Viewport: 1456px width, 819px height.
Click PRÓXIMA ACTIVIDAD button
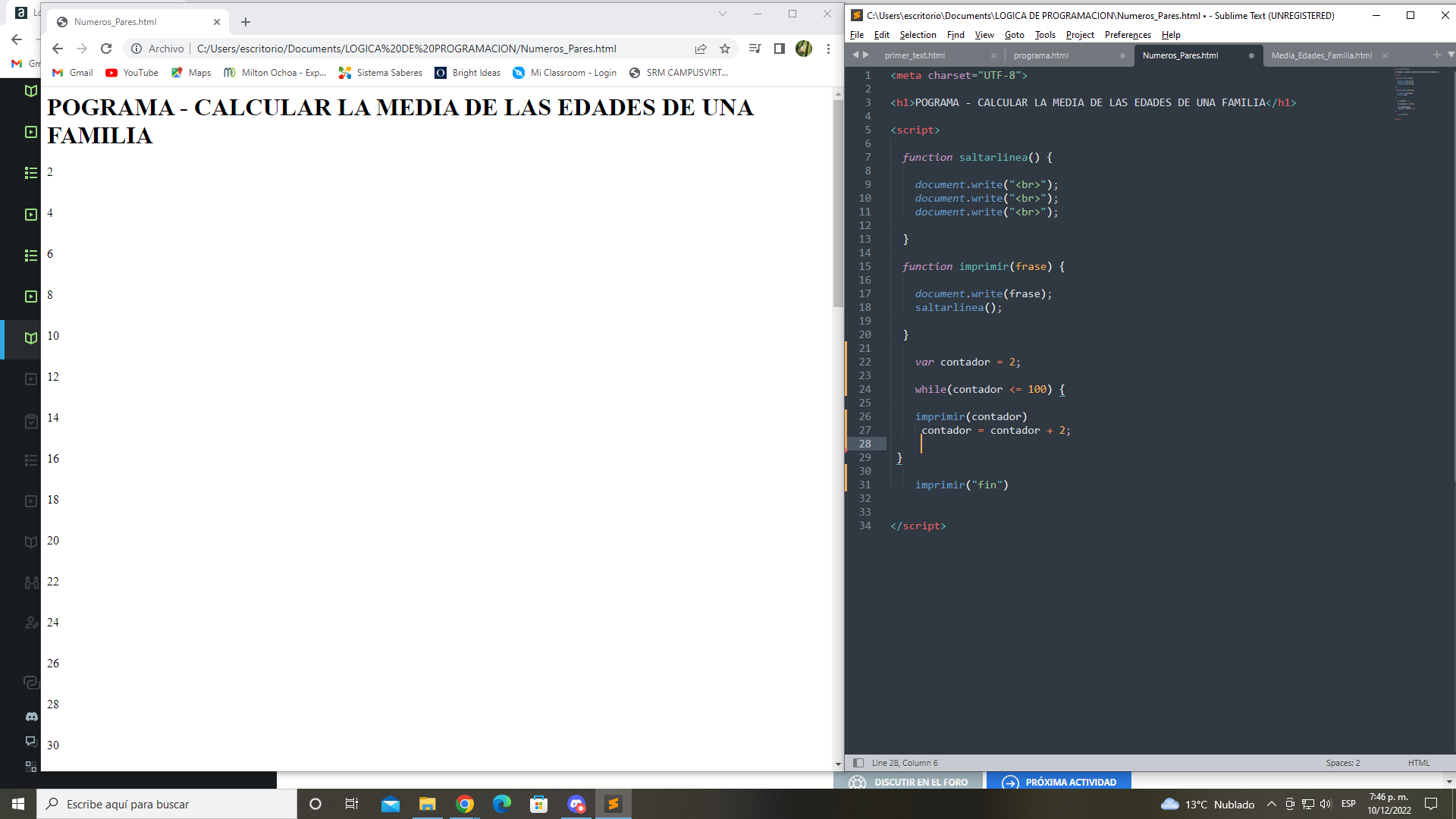coord(1059,782)
